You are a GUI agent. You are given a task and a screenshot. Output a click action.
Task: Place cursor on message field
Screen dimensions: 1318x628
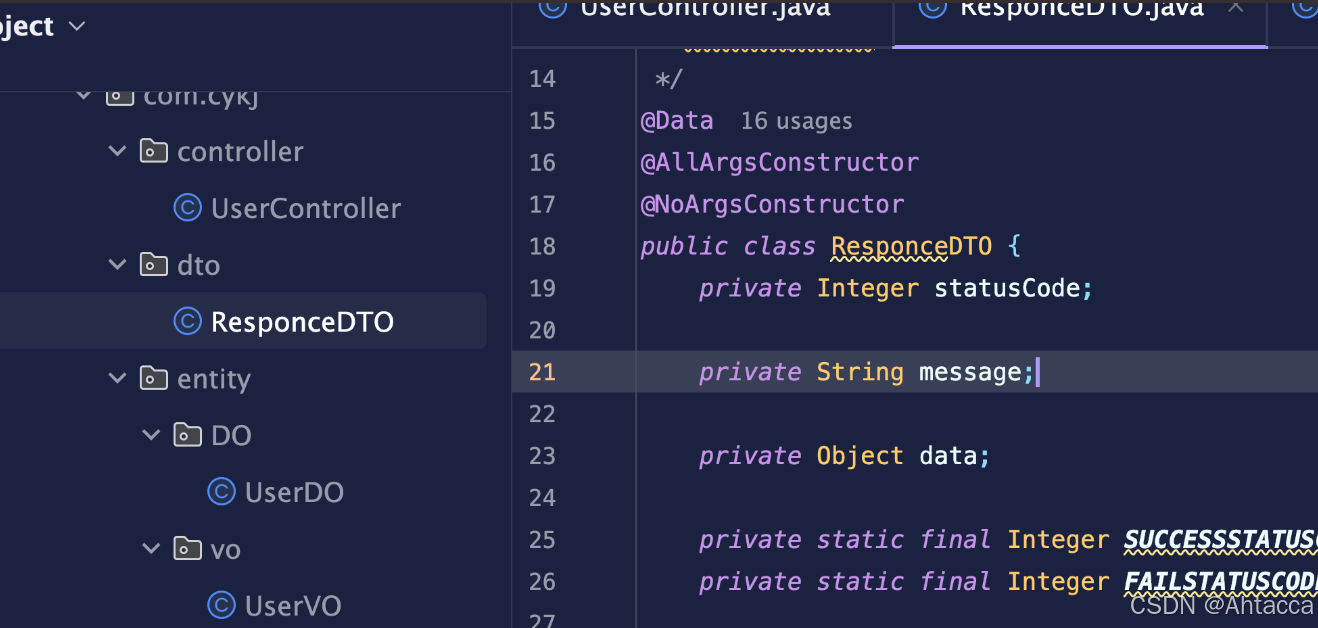[970, 372]
